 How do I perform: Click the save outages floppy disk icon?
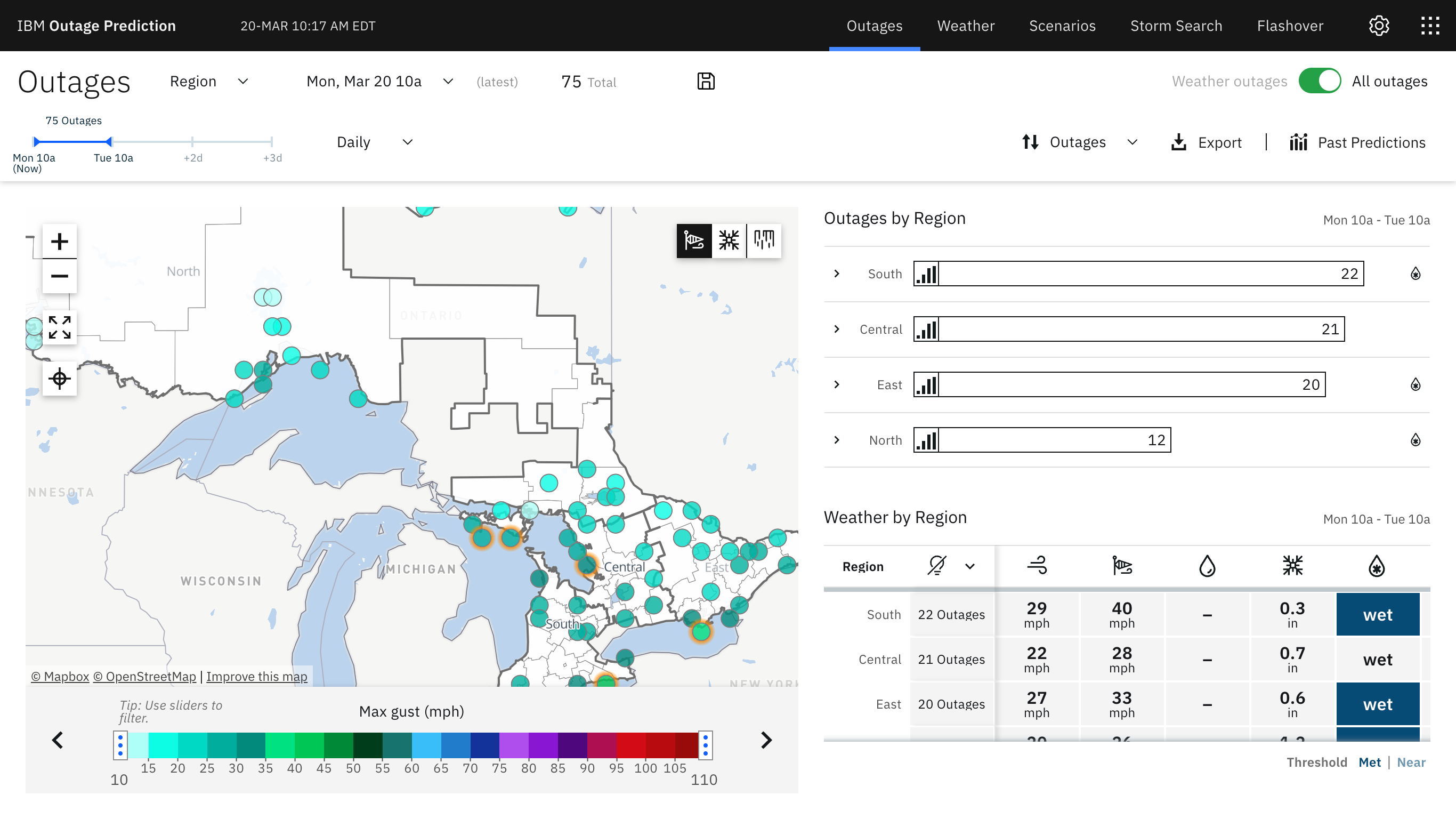[707, 81]
